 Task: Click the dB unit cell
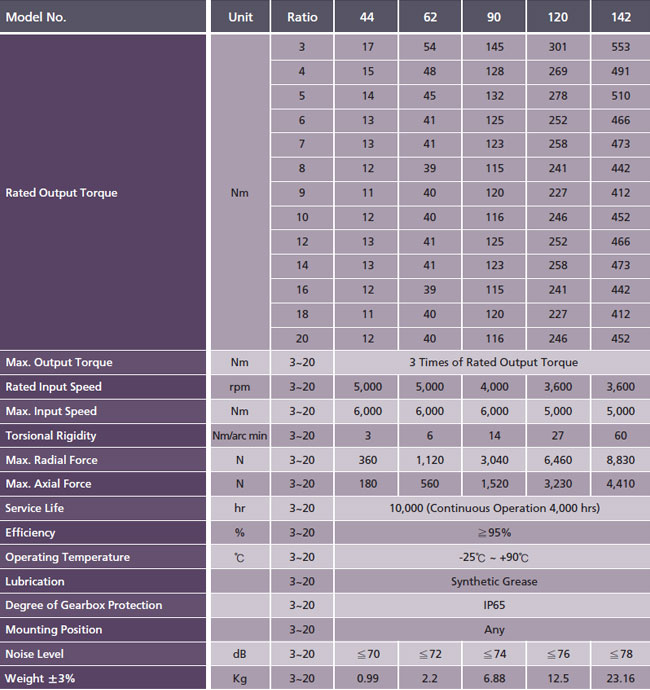(240, 654)
